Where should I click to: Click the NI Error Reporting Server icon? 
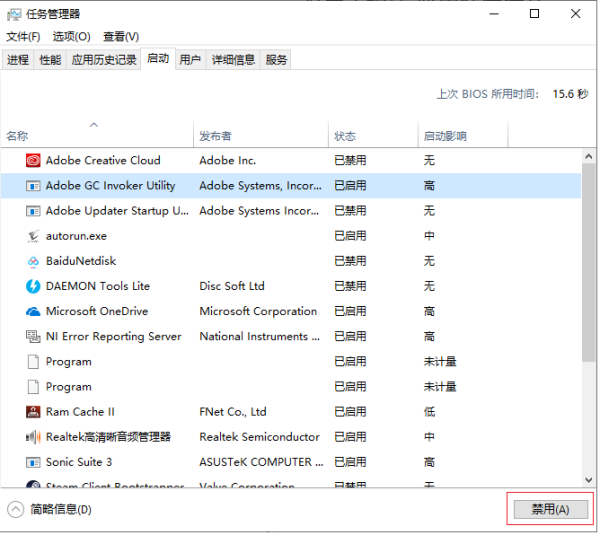[x=33, y=337]
